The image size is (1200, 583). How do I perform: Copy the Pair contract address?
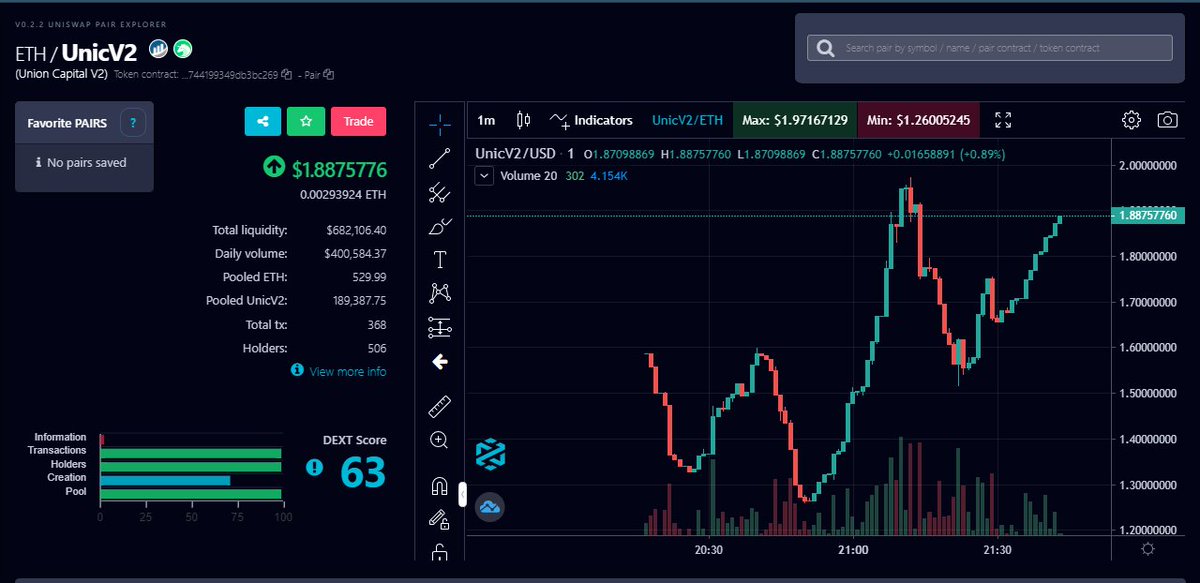coord(329,74)
